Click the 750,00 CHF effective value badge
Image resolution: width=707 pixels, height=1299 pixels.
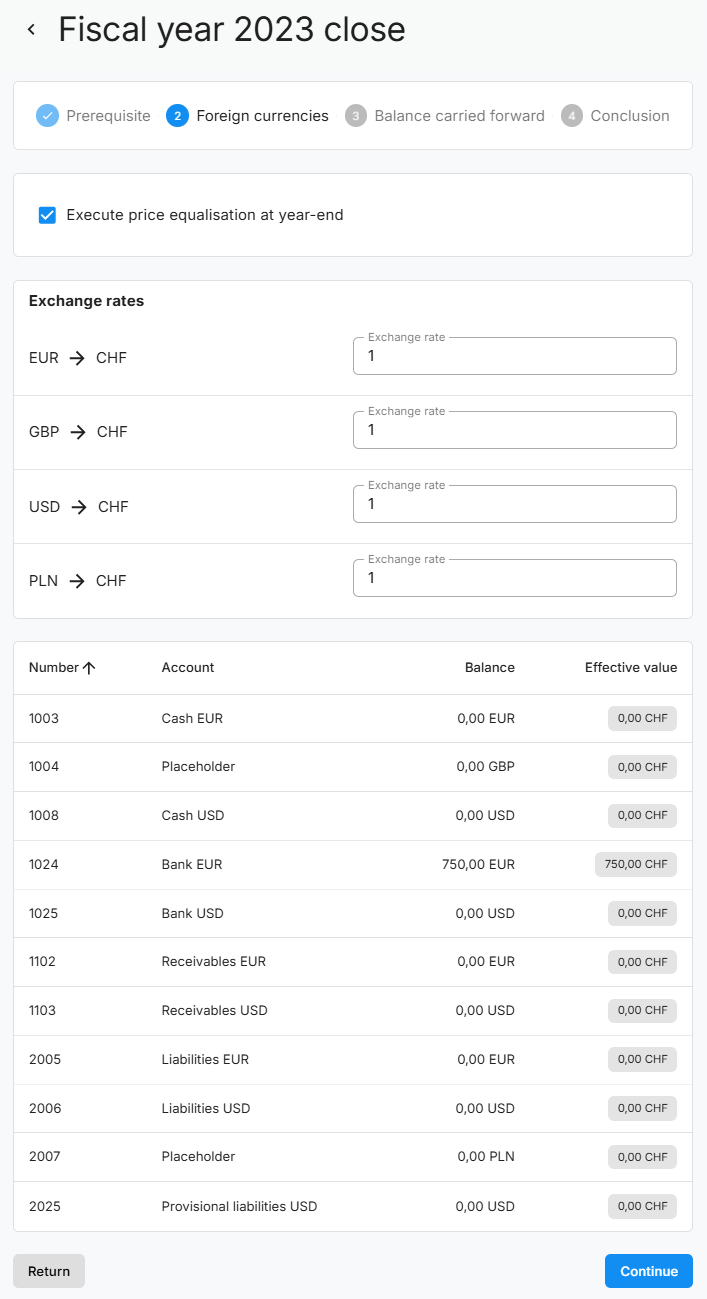tap(635, 864)
